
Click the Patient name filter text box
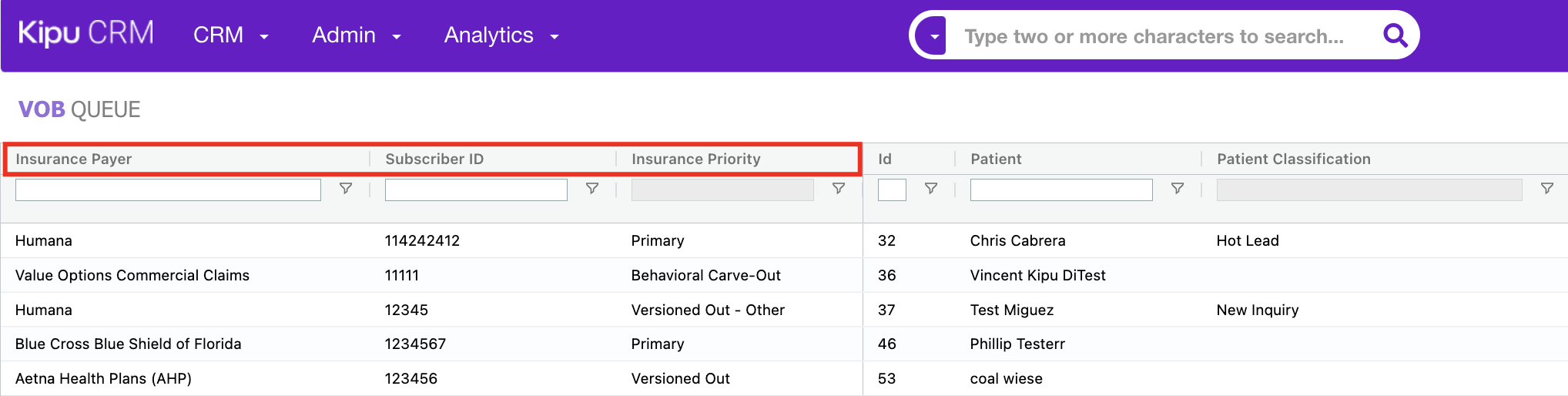pyautogui.click(x=1060, y=190)
